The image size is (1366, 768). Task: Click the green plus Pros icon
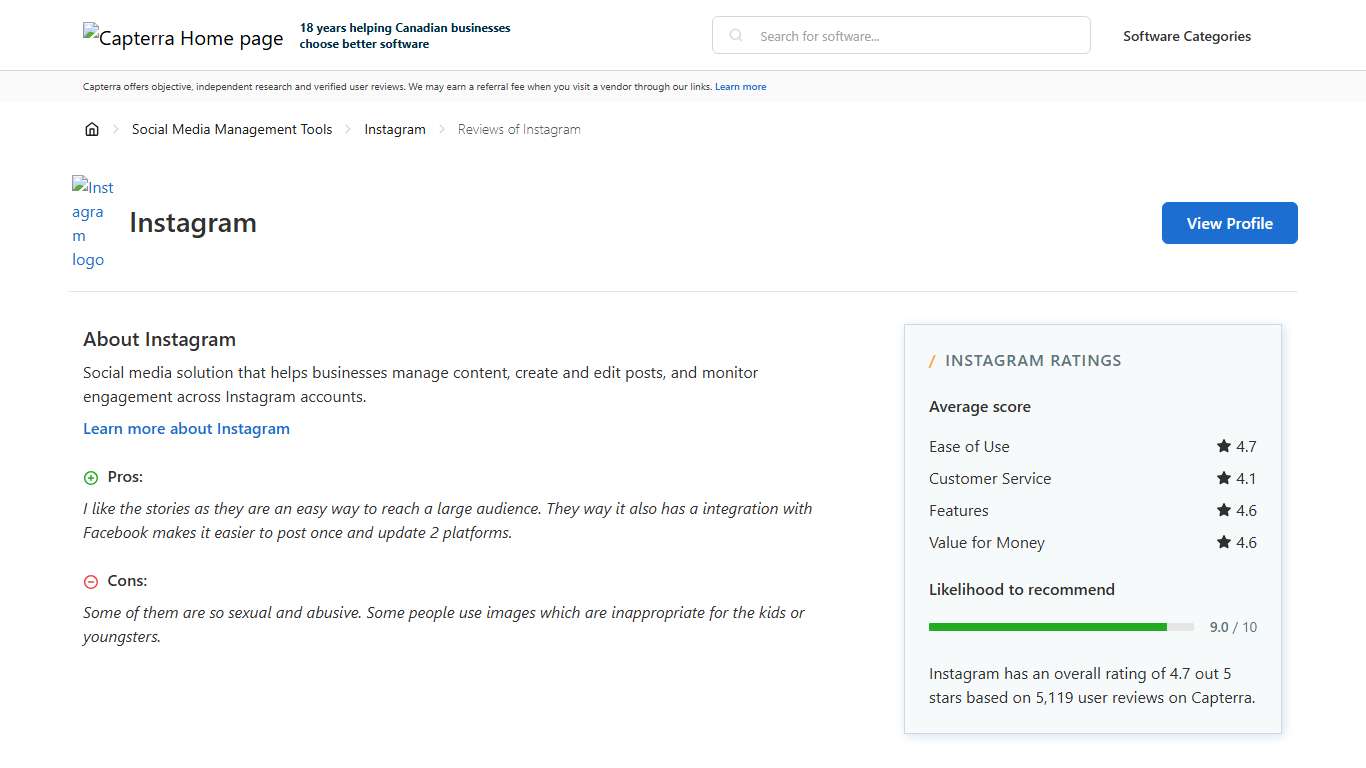point(91,478)
